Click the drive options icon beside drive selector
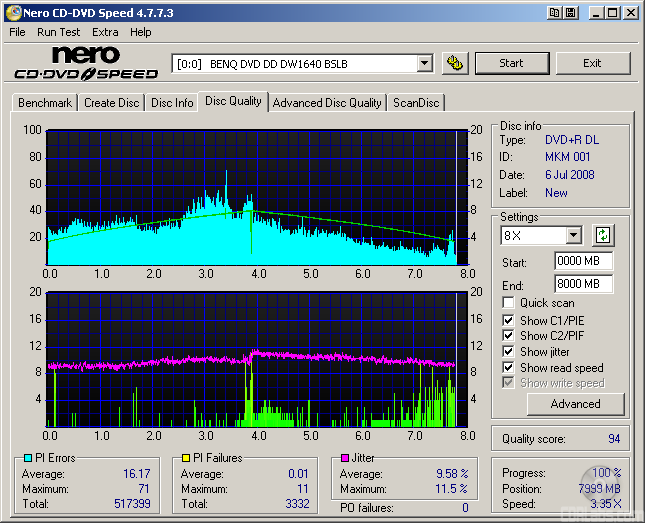The height and width of the screenshot is (523, 645). (x=455, y=63)
